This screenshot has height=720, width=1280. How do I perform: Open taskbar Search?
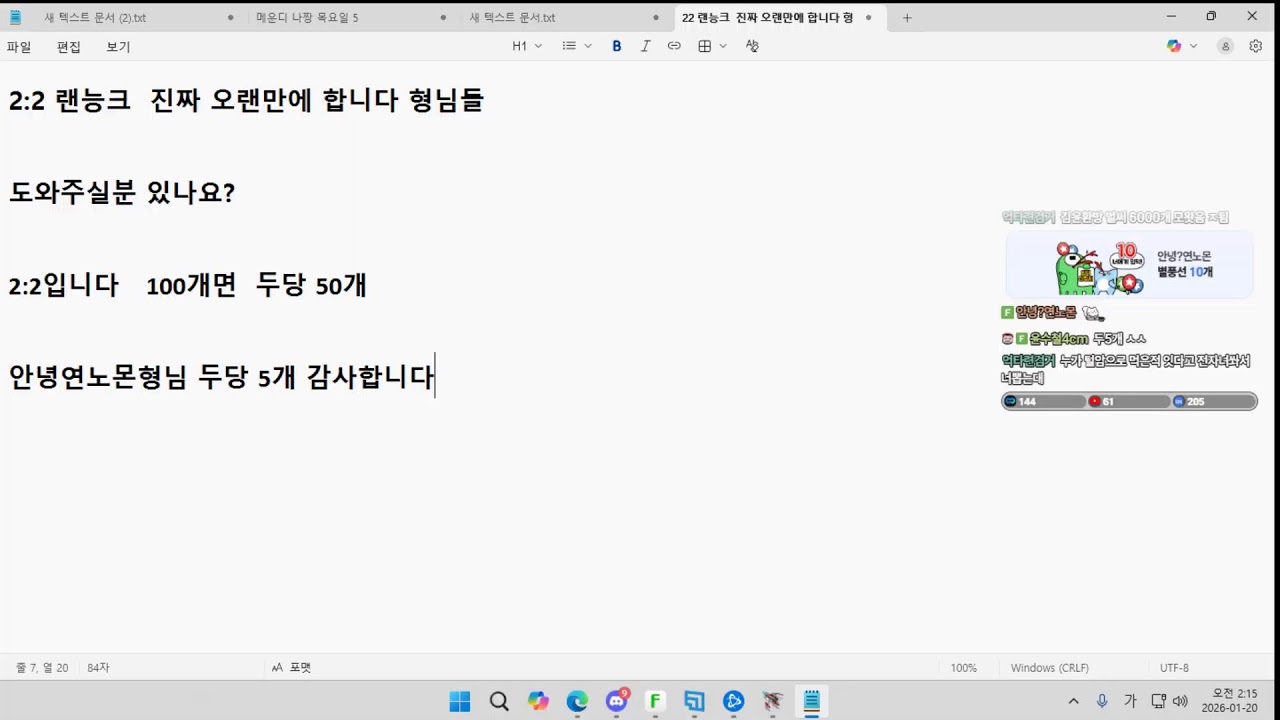click(499, 701)
